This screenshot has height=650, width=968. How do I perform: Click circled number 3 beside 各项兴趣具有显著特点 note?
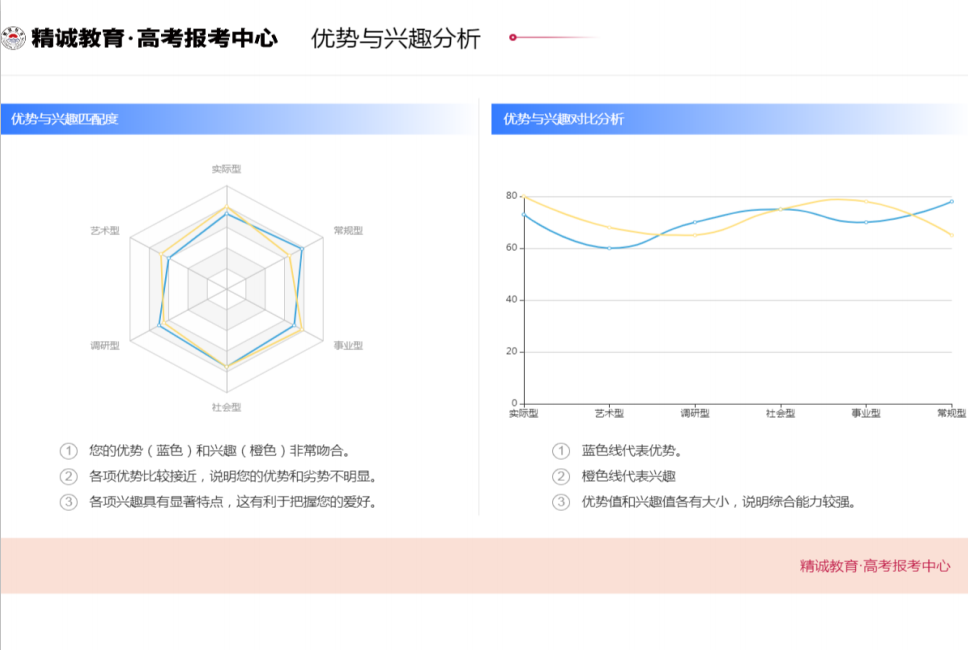click(x=68, y=502)
